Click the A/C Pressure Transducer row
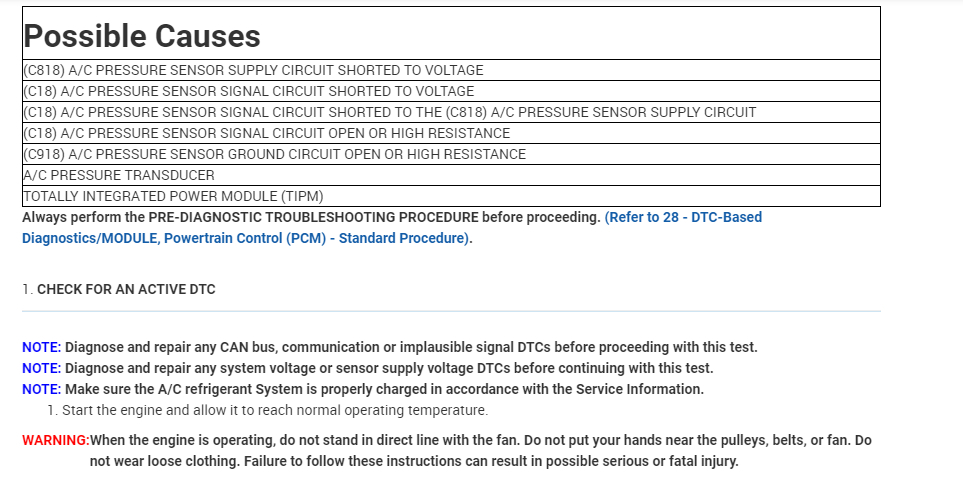This screenshot has width=963, height=481. click(x=118, y=175)
